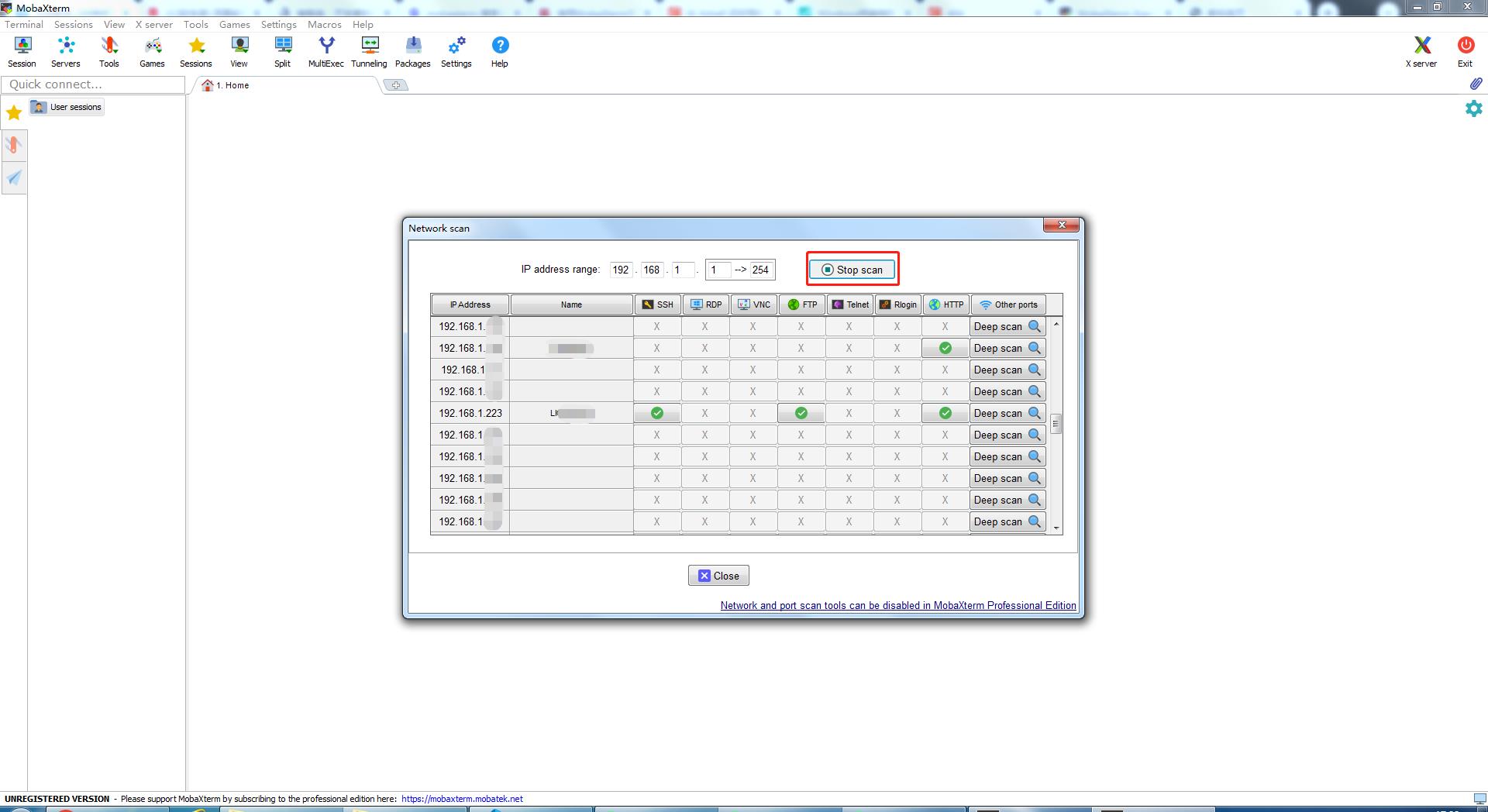The width and height of the screenshot is (1488, 812).
Task: Click the View toolbar icon
Action: click(x=239, y=52)
